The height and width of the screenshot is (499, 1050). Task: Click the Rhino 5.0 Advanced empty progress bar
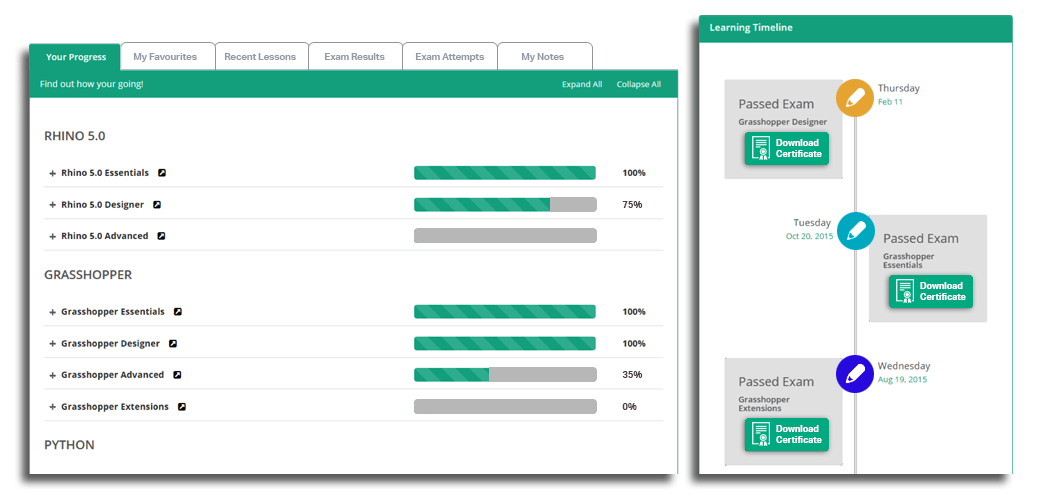pyautogui.click(x=505, y=236)
